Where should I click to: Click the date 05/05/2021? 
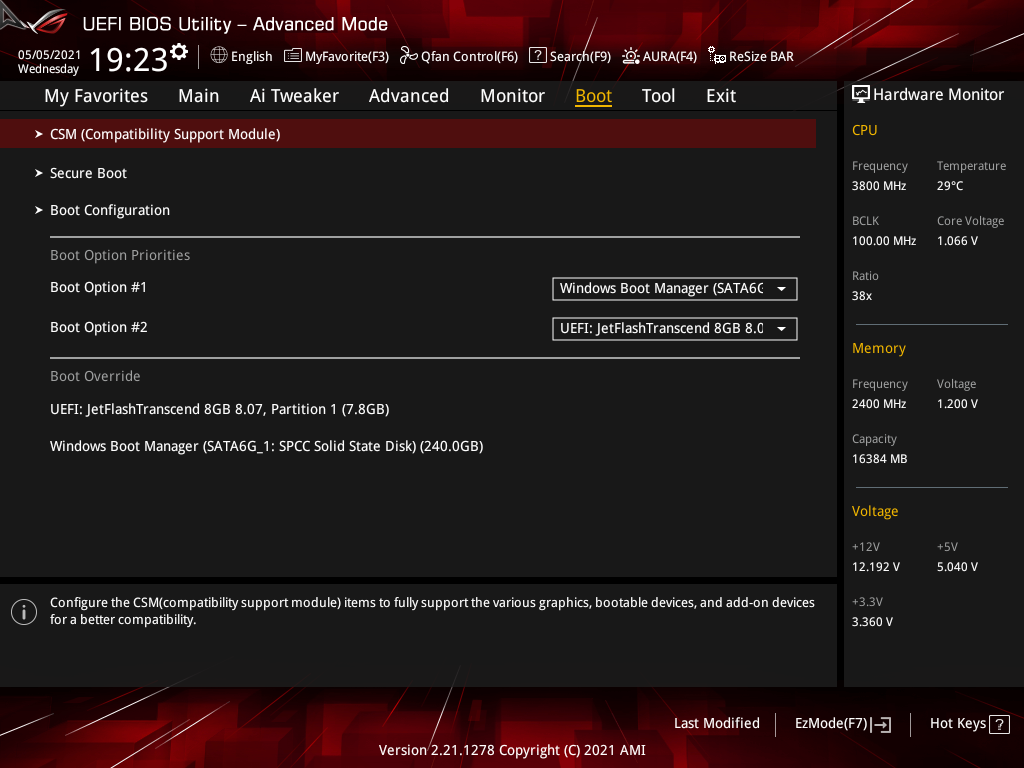tap(49, 55)
